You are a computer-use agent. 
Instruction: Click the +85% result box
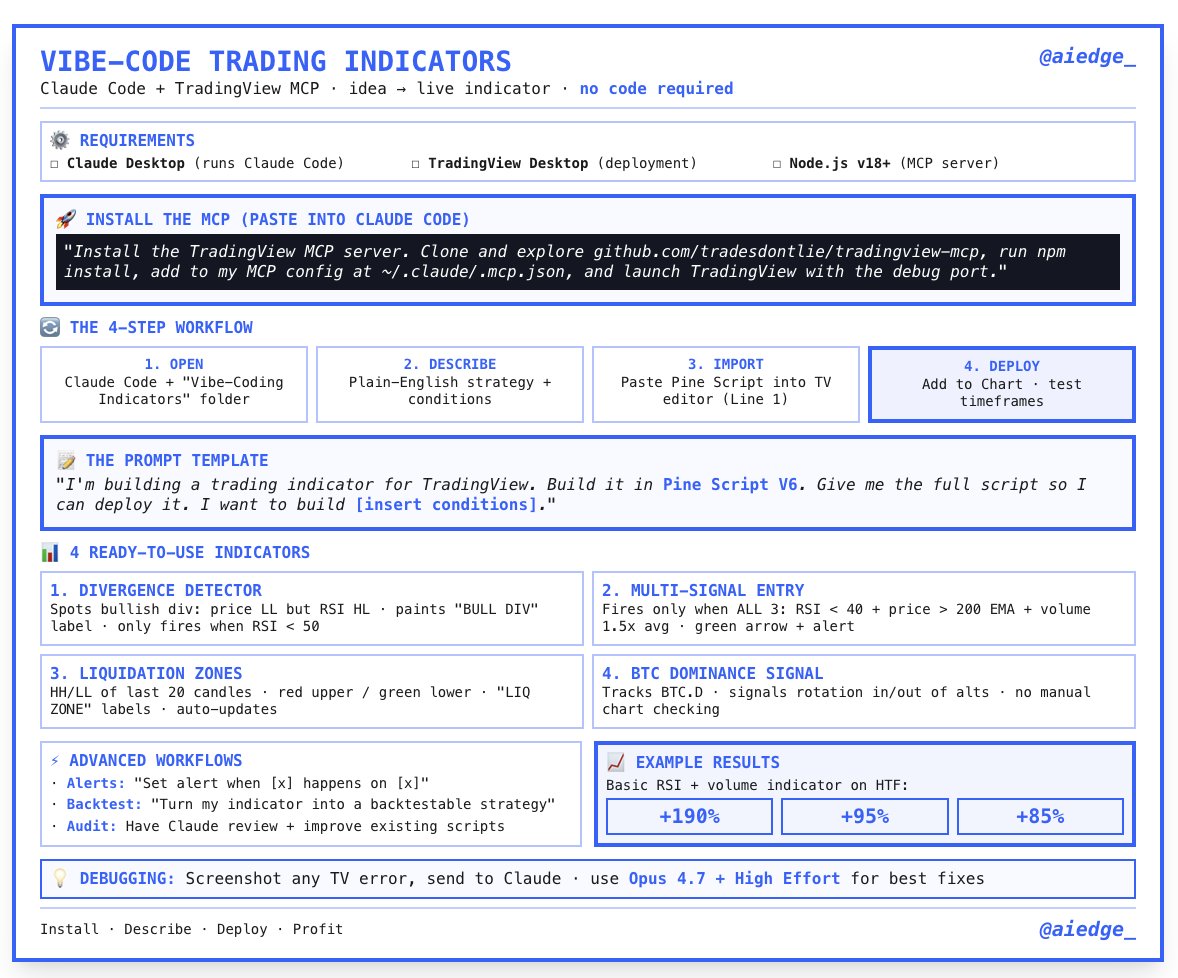(1040, 817)
